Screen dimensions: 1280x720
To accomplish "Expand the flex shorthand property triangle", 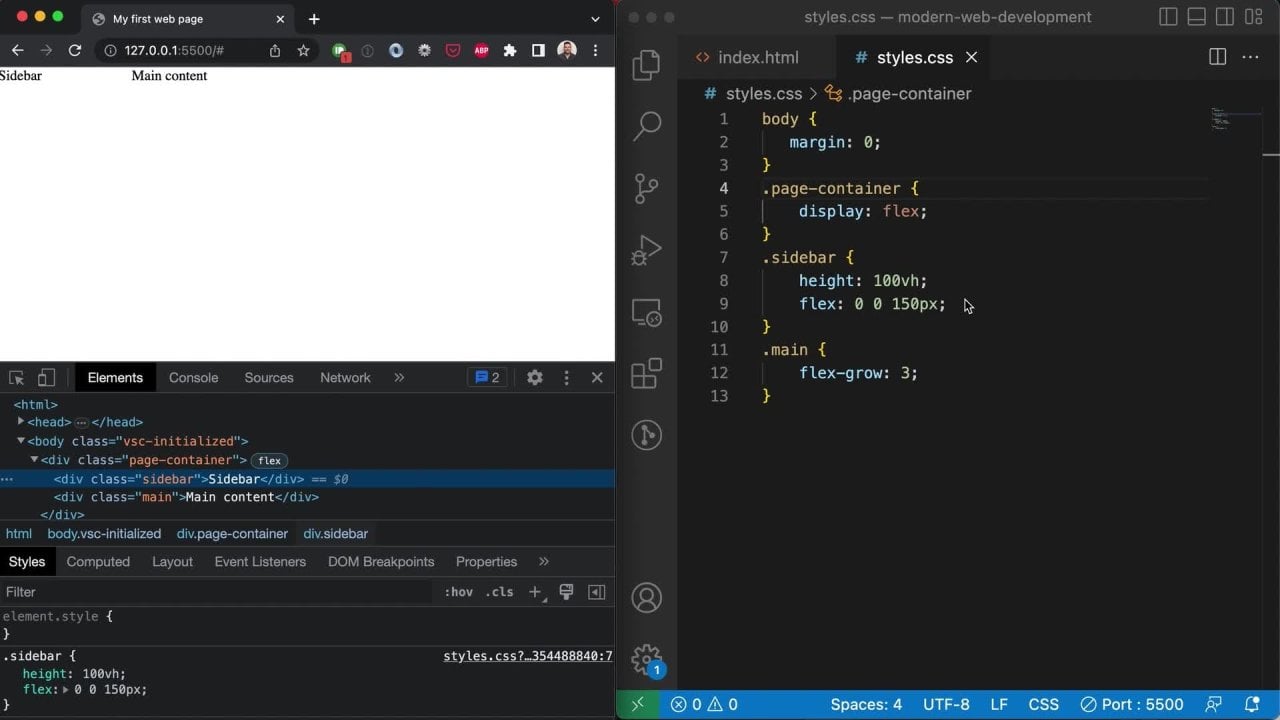I will click(66, 690).
